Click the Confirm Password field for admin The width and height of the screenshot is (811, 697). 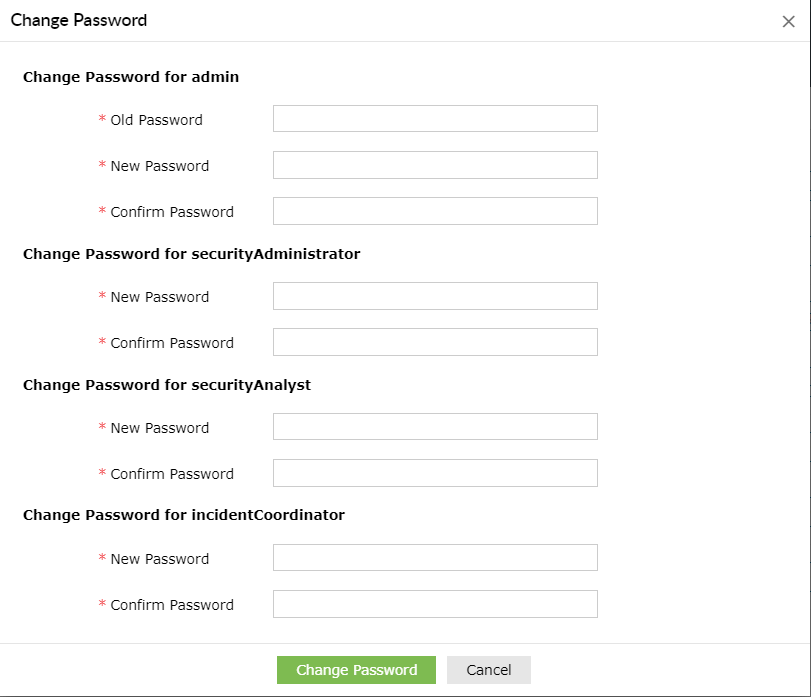[x=434, y=210]
